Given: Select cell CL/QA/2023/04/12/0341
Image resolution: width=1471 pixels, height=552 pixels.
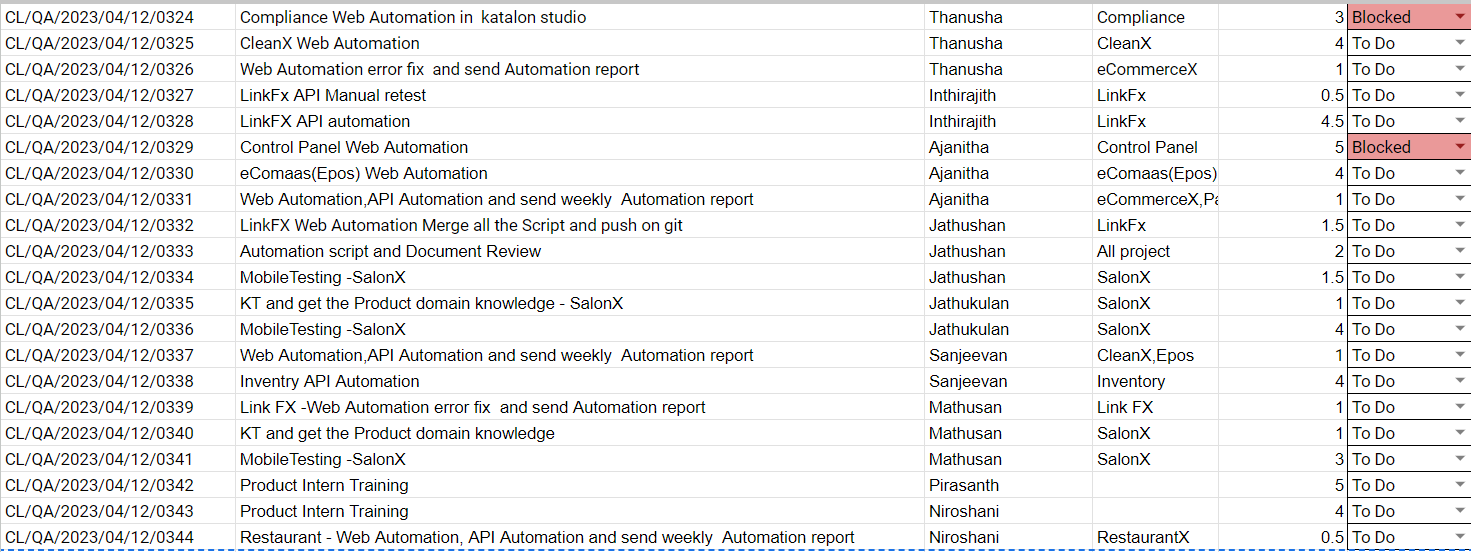Looking at the screenshot, I should click(118, 459).
